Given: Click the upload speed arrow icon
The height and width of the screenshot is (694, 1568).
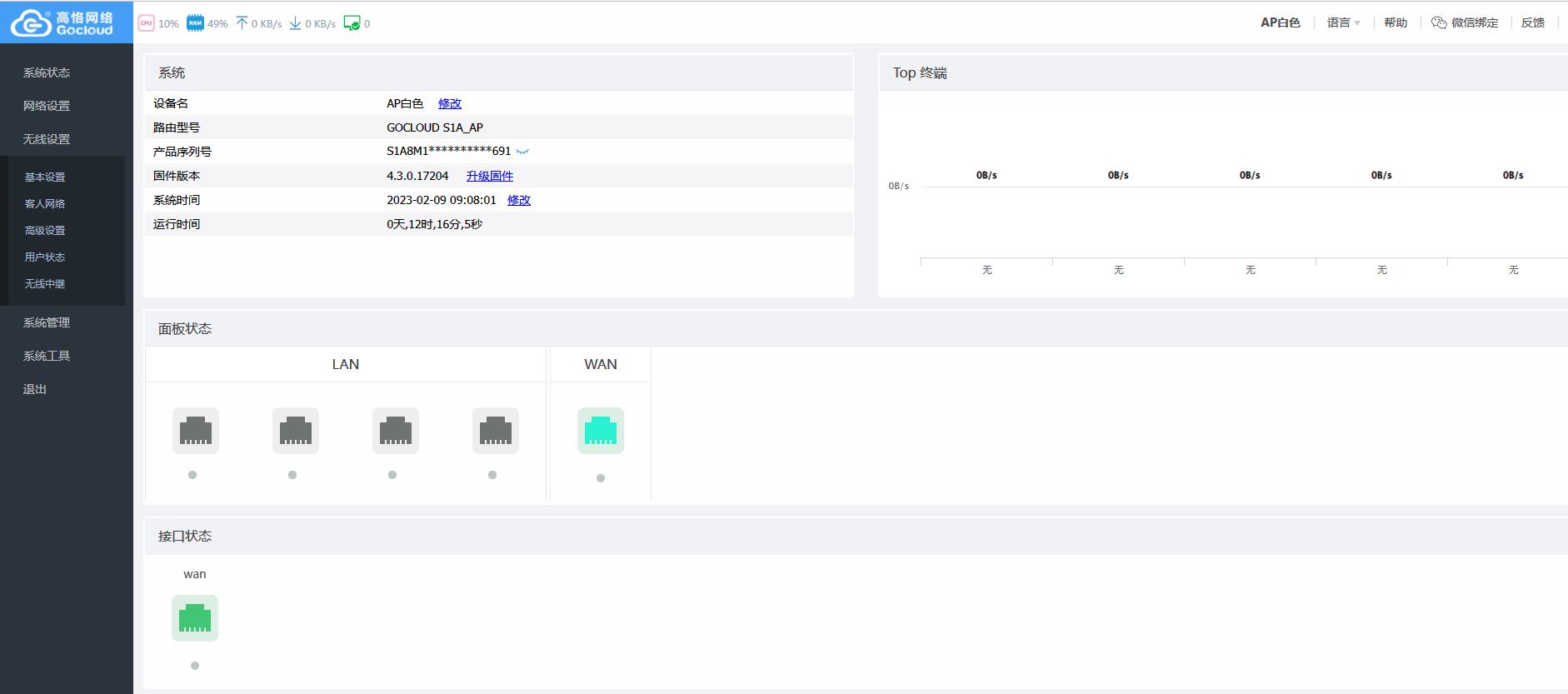Looking at the screenshot, I should tap(242, 23).
